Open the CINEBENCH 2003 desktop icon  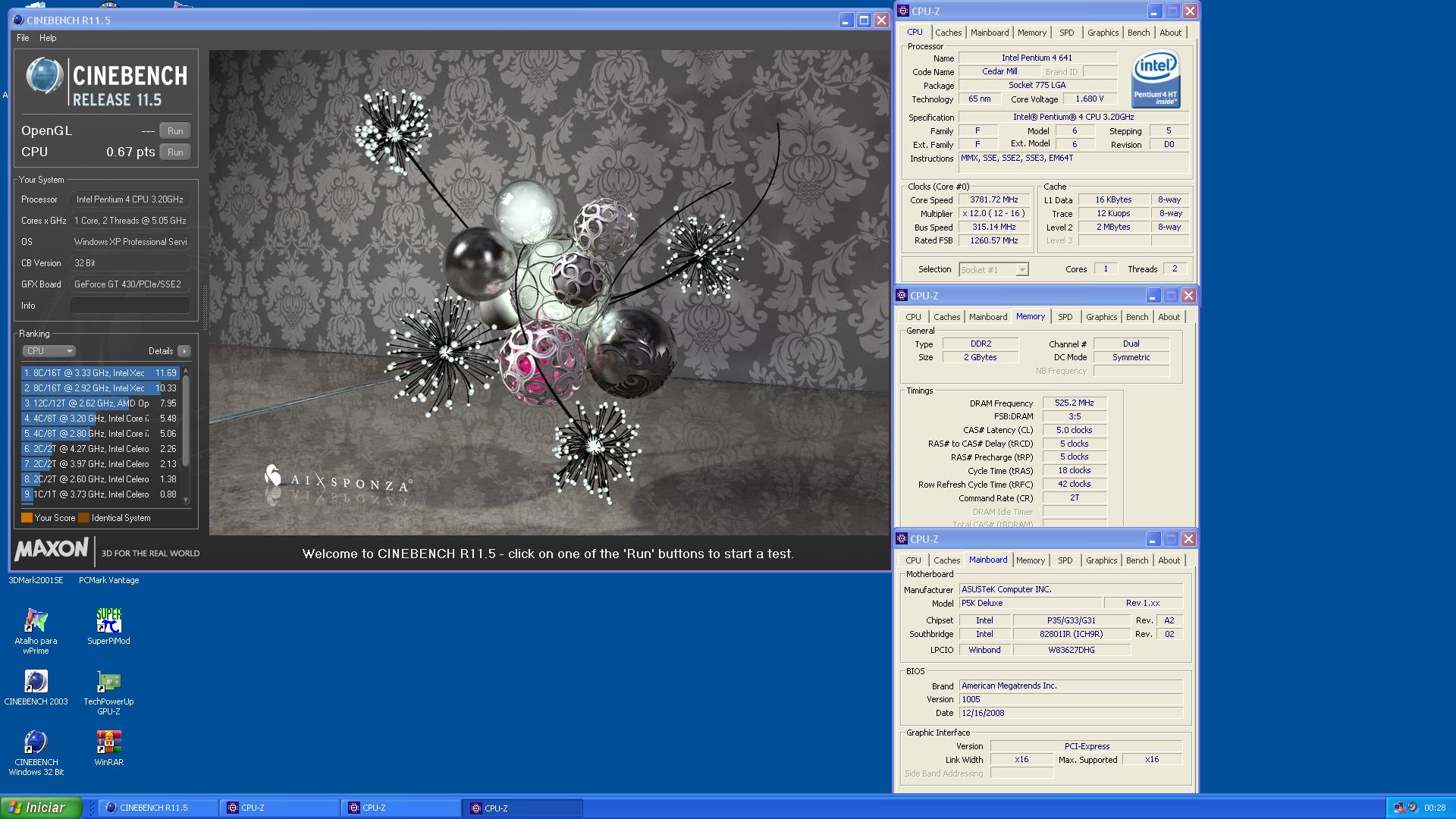tap(36, 682)
